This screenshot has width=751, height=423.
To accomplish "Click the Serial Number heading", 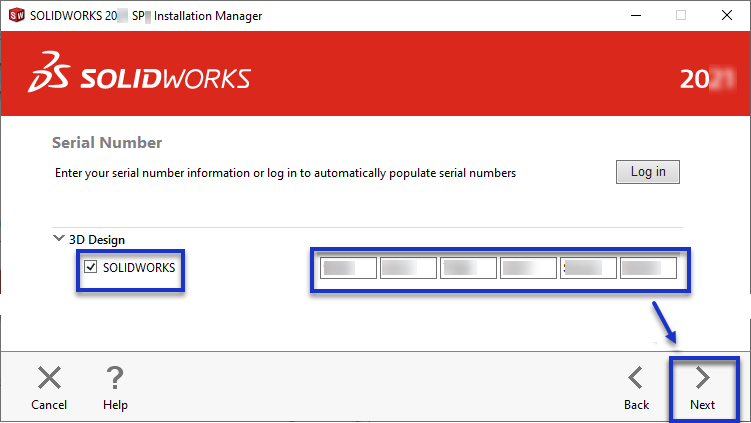I will point(107,143).
